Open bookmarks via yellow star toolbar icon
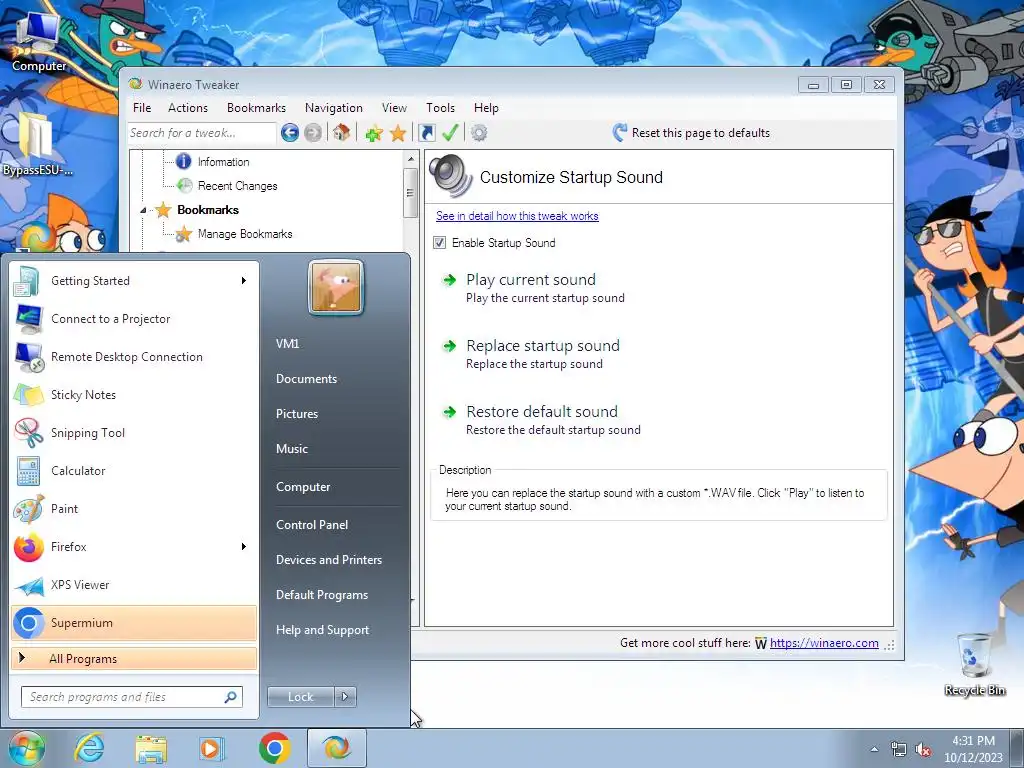1024x768 pixels. pos(398,133)
